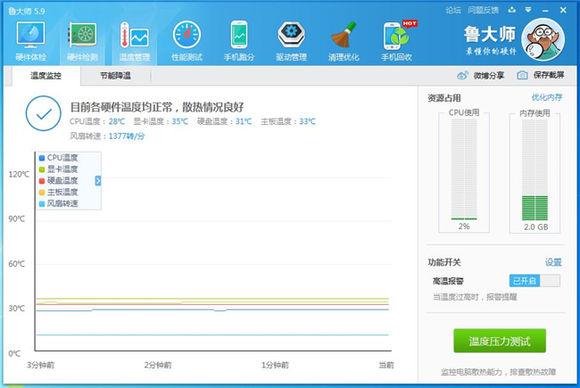
Task: Click 微博分享 share link
Action: [x=489, y=75]
